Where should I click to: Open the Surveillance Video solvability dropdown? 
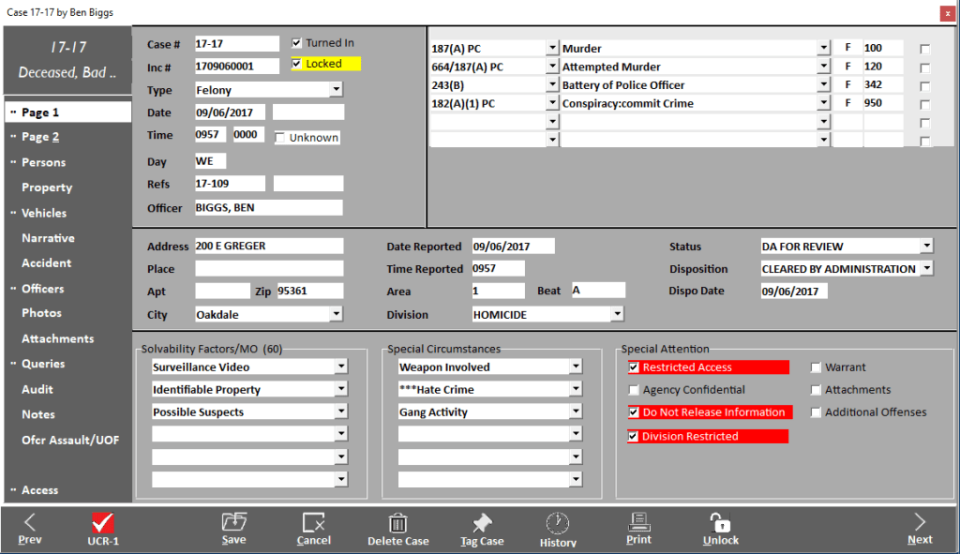click(x=341, y=367)
